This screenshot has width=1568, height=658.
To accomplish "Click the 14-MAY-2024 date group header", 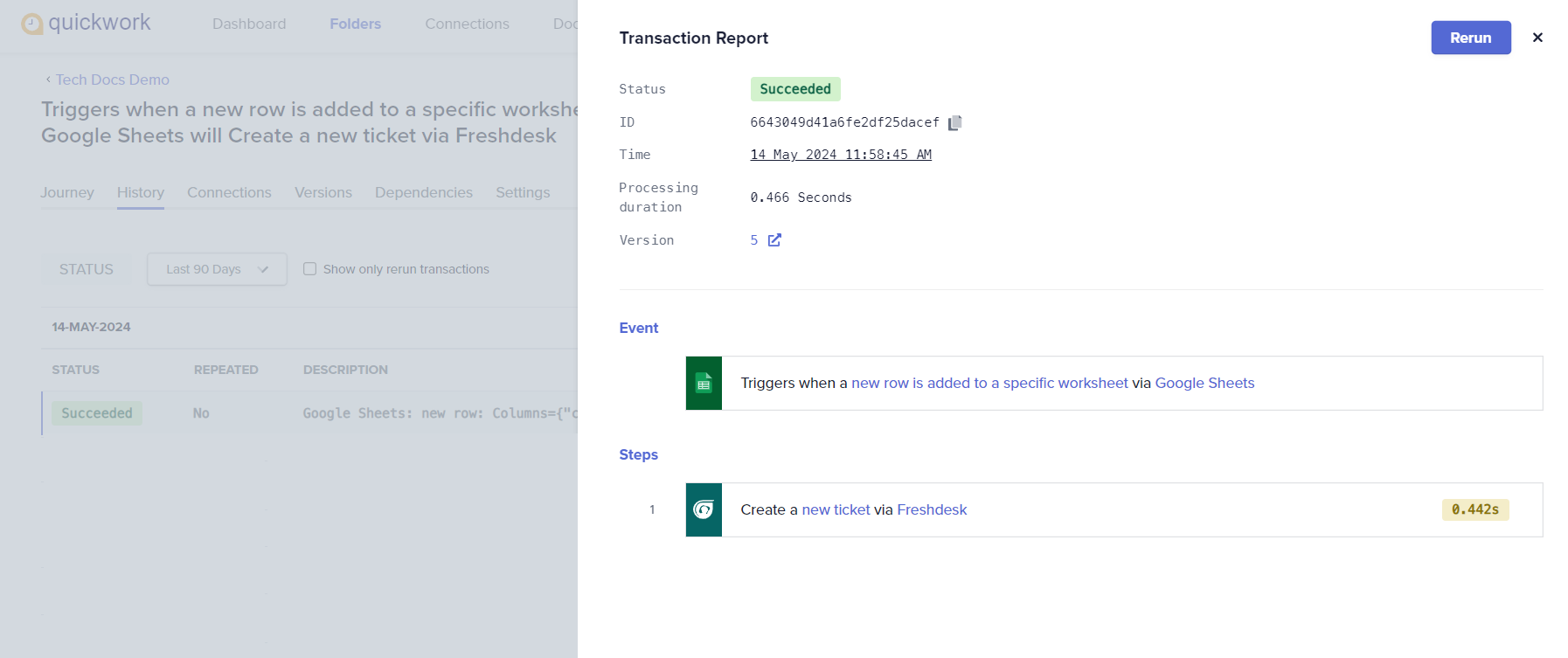I will (91, 327).
